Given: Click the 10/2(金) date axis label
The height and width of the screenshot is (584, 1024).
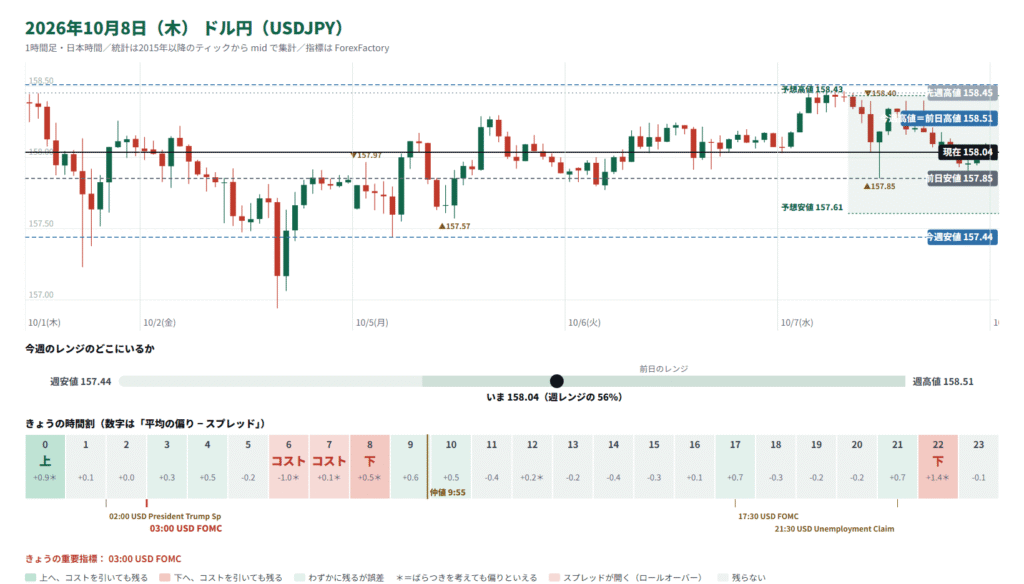Looking at the screenshot, I should pyautogui.click(x=159, y=323).
